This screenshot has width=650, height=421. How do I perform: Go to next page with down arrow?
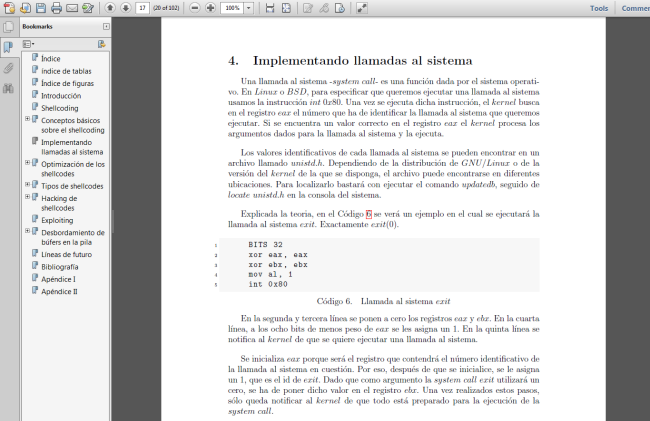(125, 8)
